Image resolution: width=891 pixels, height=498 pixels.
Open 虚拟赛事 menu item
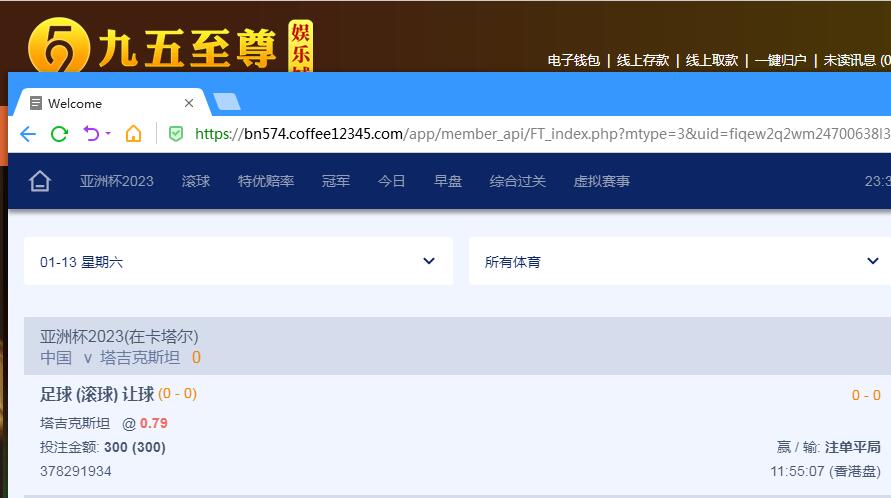[602, 181]
